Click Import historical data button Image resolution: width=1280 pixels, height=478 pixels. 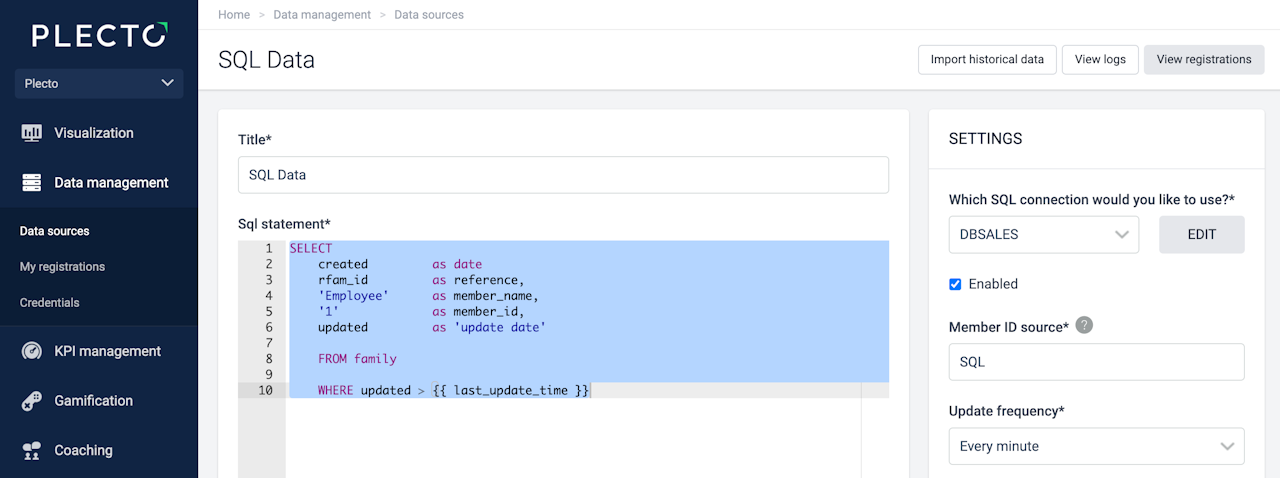[x=986, y=59]
